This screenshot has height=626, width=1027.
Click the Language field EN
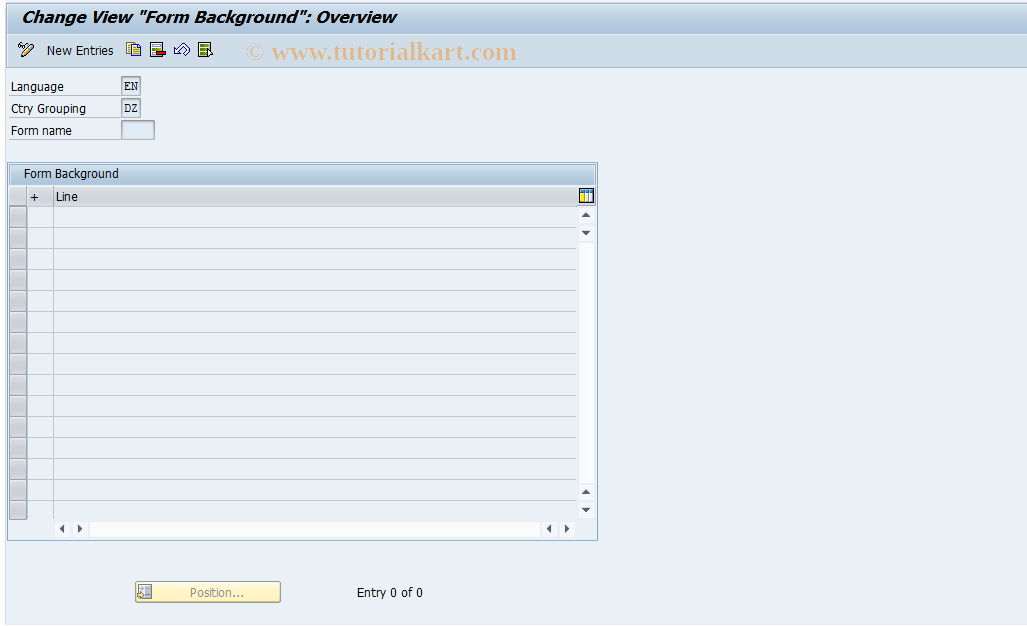click(x=131, y=86)
